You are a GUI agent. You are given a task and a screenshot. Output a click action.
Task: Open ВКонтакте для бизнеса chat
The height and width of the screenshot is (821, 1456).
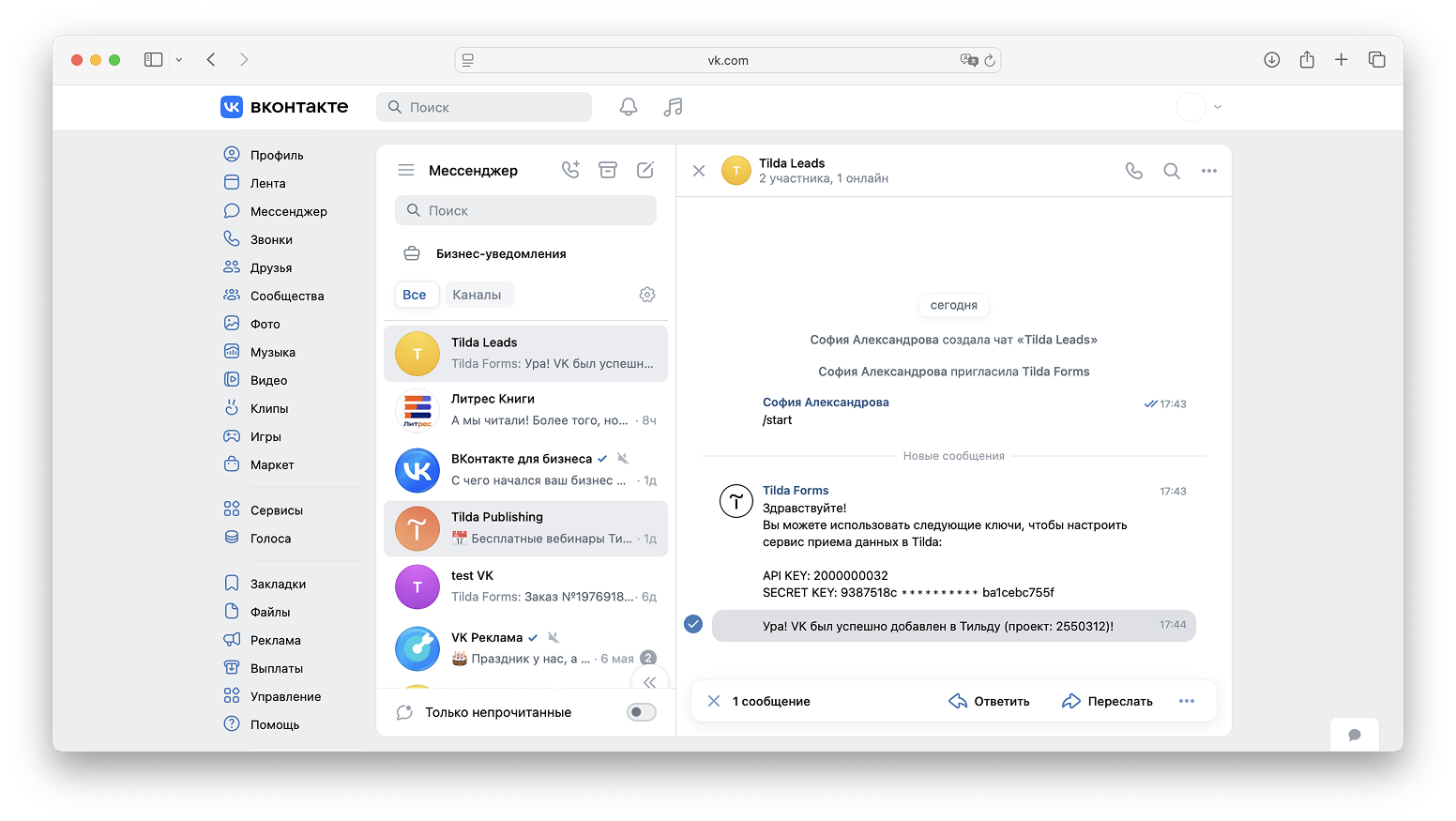coord(525,470)
